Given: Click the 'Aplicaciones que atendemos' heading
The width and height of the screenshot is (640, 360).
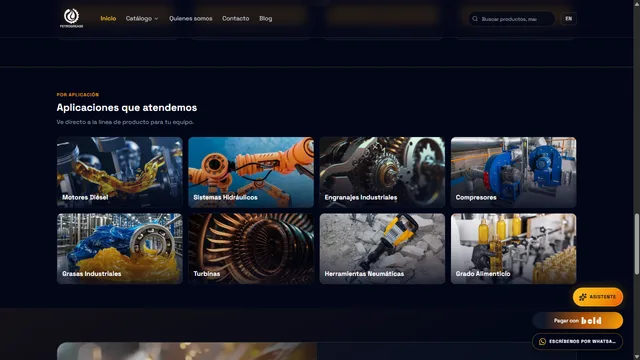Looking at the screenshot, I should pos(127,108).
